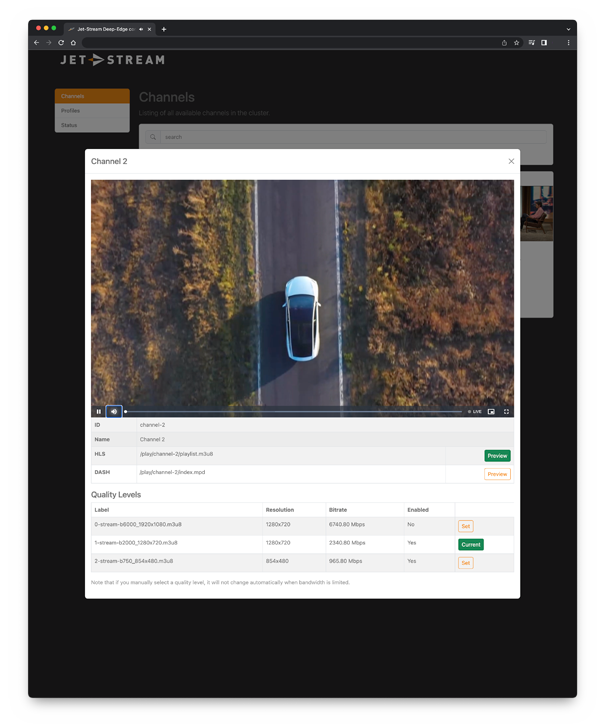Mute the video player volume
The width and height of the screenshot is (597, 724).
click(114, 411)
